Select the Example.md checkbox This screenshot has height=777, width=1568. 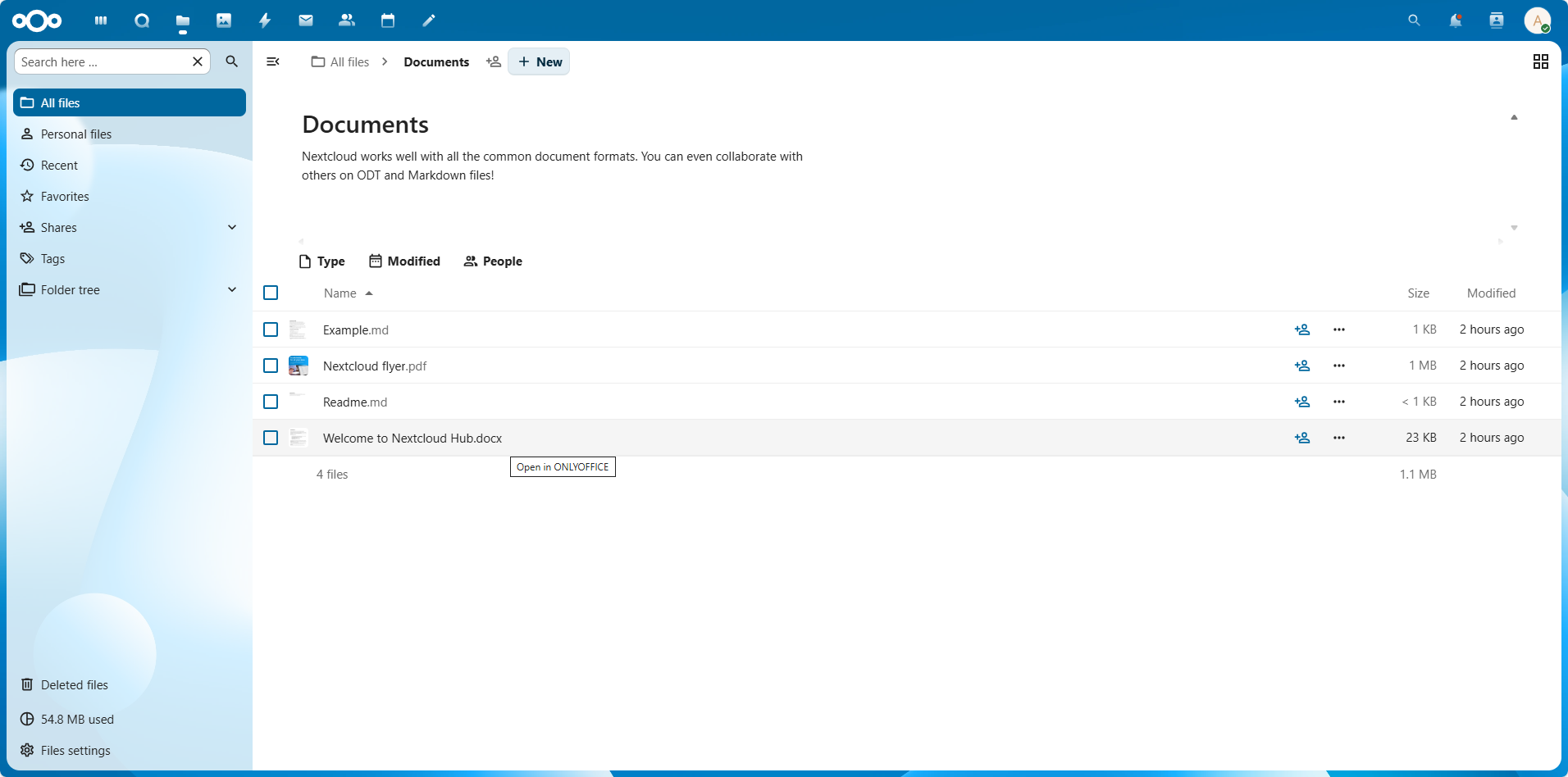point(271,329)
